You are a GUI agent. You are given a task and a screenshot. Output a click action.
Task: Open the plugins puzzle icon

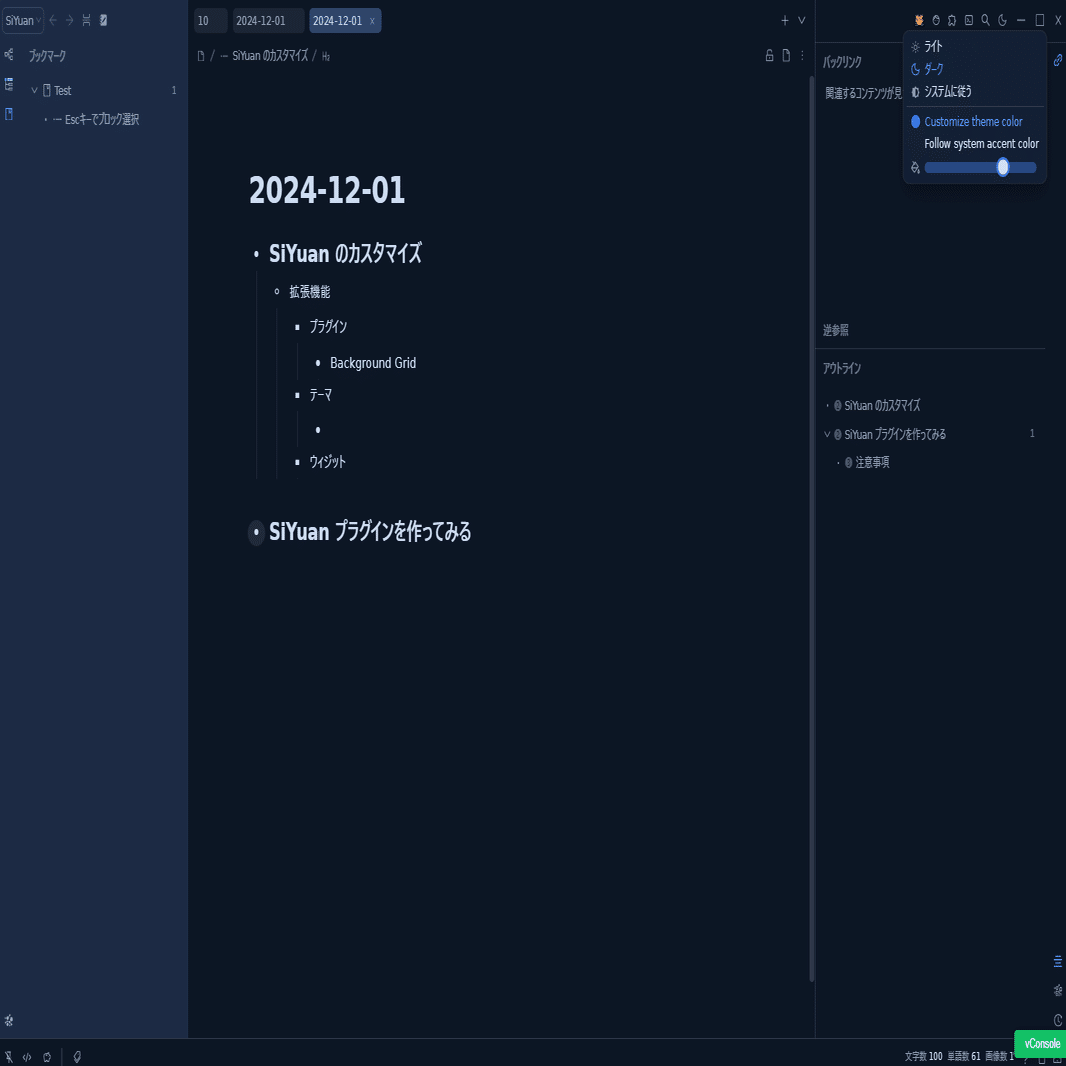pos(952,20)
